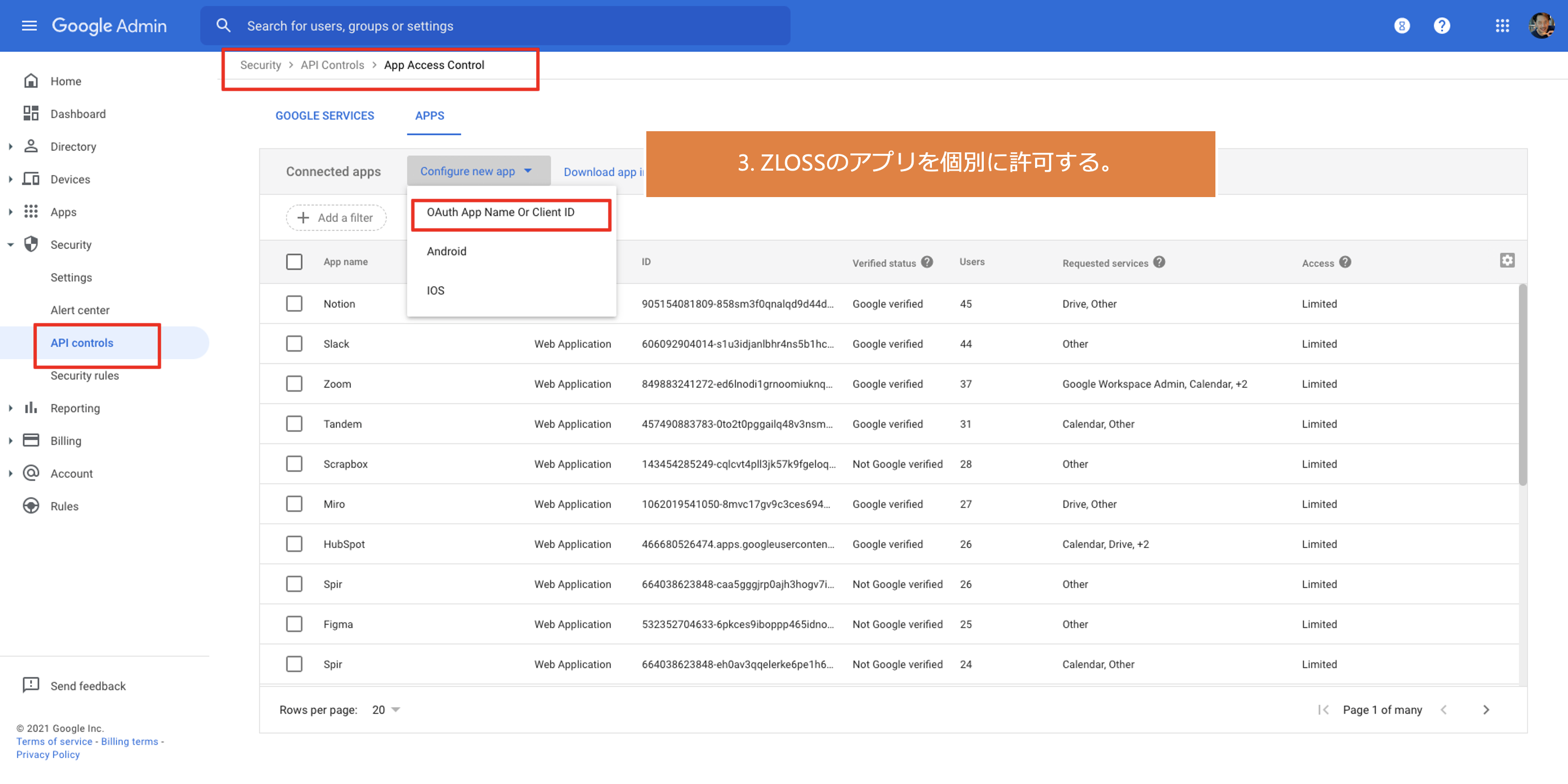Switch to the GOOGLE SERVICES tab
Viewport: 1568px width, 784px height.
coord(325,116)
